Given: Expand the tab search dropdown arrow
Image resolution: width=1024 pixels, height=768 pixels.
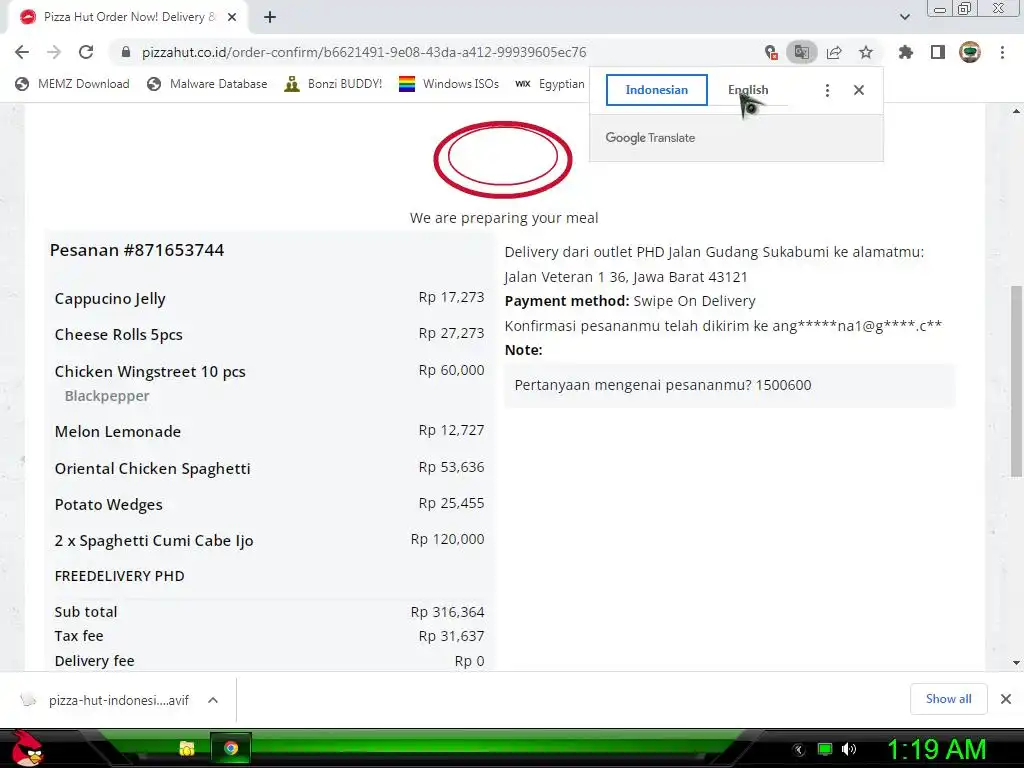Looking at the screenshot, I should 904,17.
